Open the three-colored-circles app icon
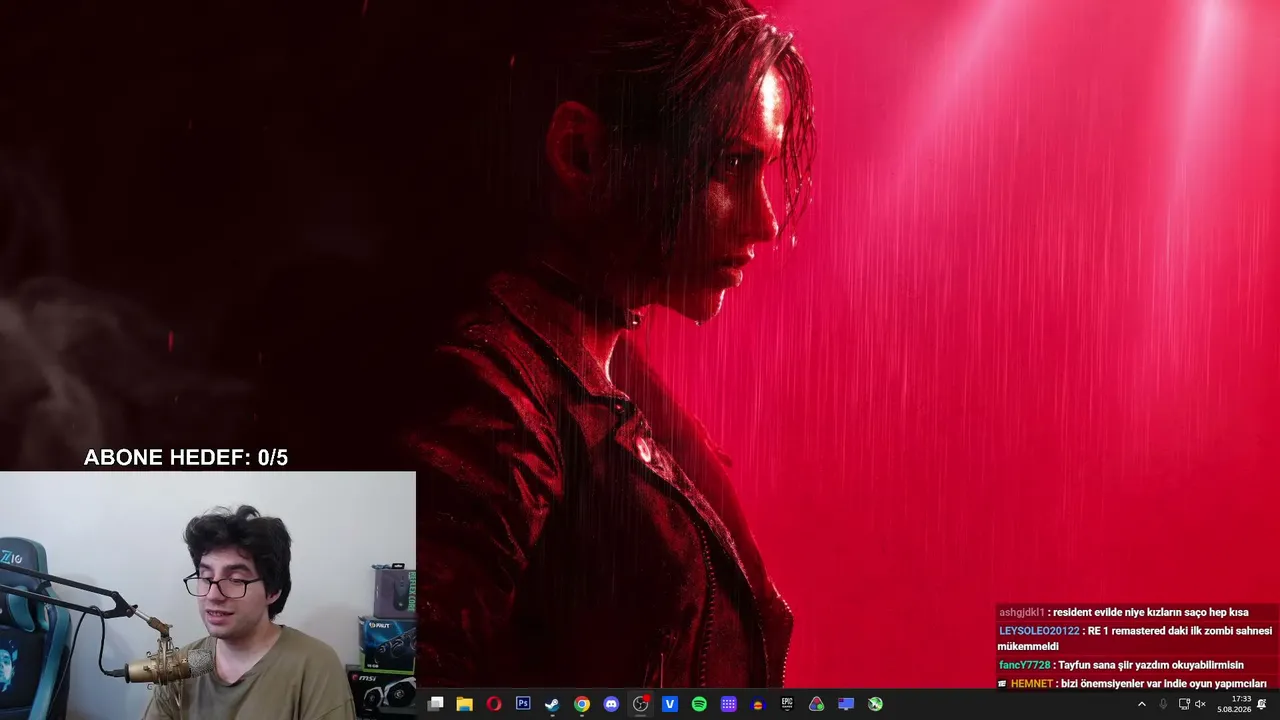The height and width of the screenshot is (720, 1280). tap(817, 704)
